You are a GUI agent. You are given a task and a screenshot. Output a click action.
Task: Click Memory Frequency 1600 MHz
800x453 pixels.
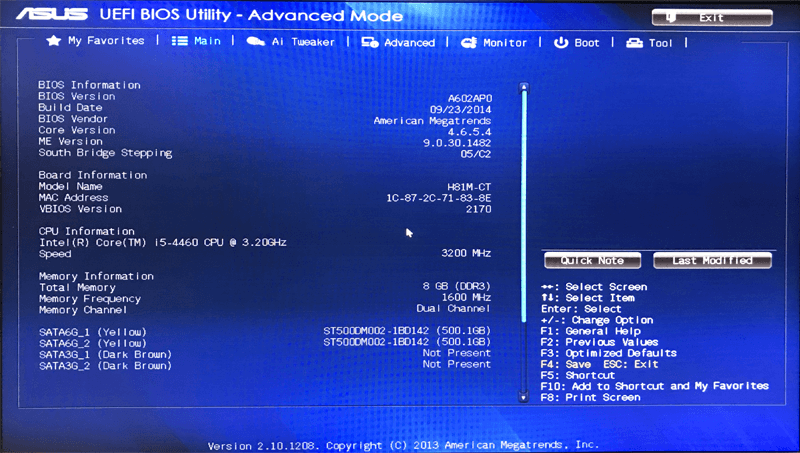(466, 297)
